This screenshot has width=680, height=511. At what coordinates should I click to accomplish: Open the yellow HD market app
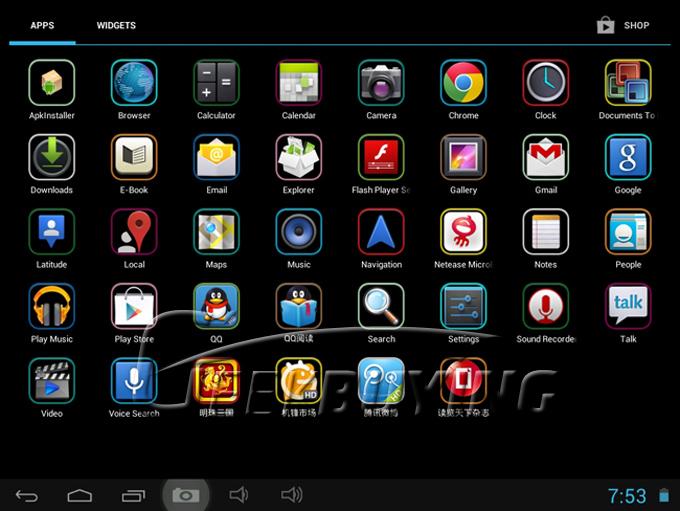(299, 381)
